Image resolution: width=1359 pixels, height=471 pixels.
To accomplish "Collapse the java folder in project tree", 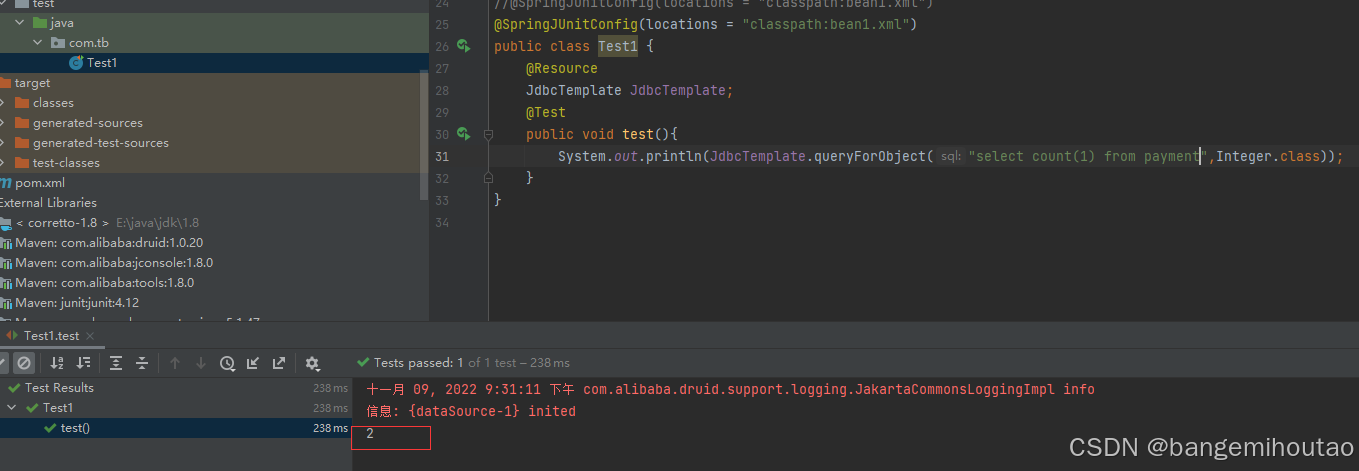I will (19, 22).
